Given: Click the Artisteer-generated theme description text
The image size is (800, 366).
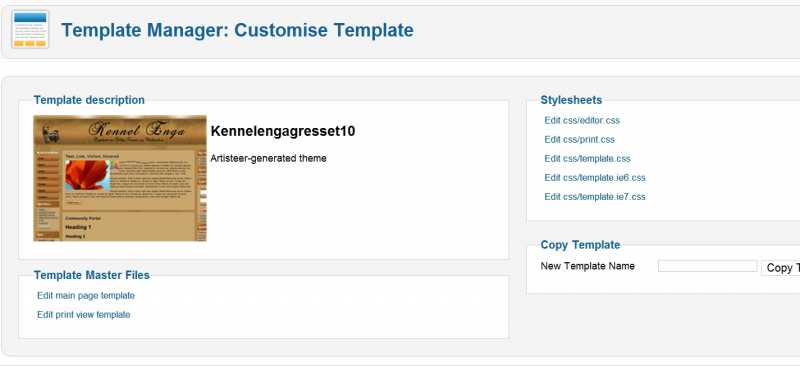Looking at the screenshot, I should (x=268, y=158).
